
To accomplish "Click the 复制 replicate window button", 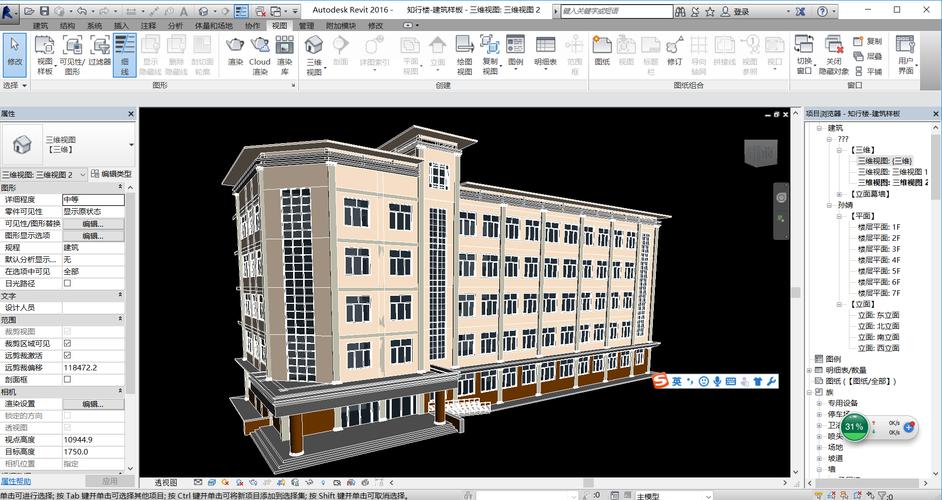I will [x=867, y=41].
